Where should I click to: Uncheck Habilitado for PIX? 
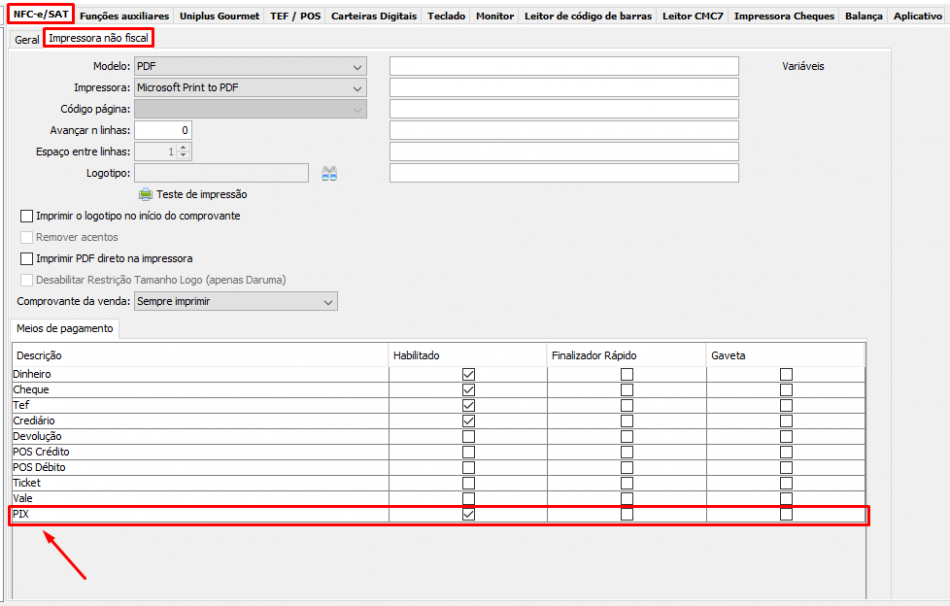click(x=468, y=514)
